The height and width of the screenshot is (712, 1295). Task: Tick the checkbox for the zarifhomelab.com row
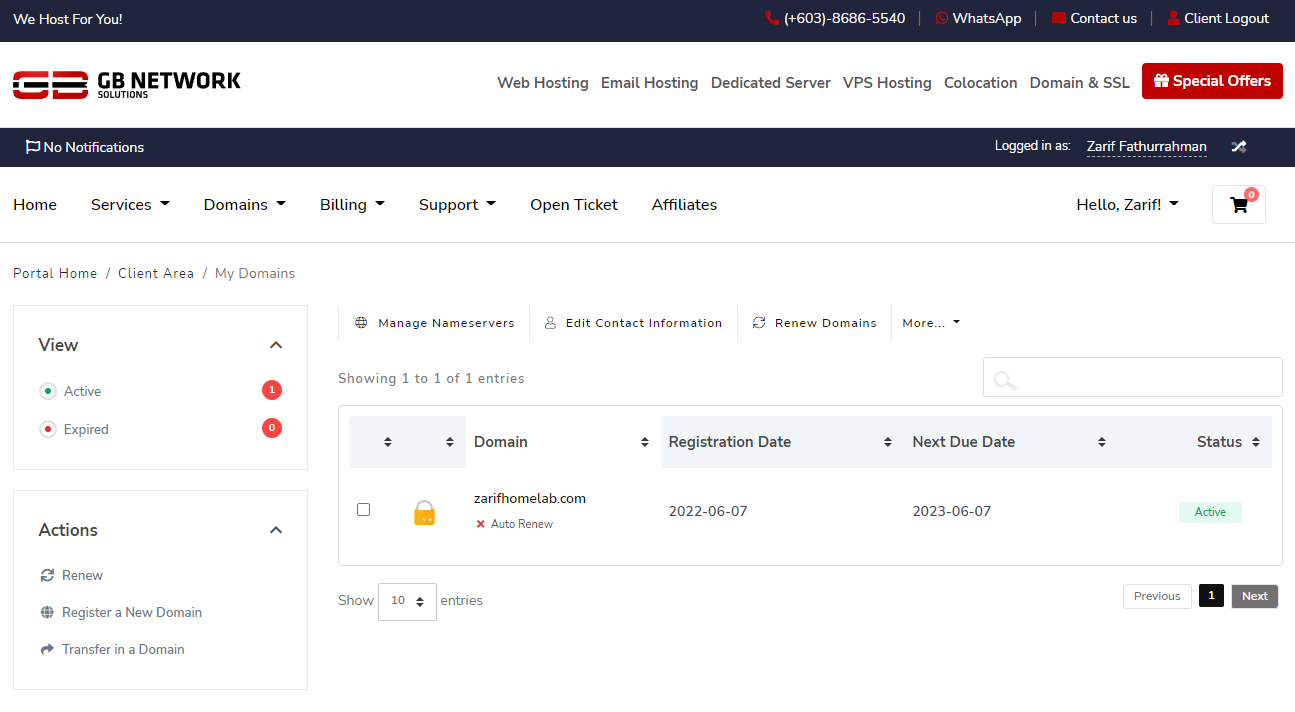pyautogui.click(x=364, y=510)
